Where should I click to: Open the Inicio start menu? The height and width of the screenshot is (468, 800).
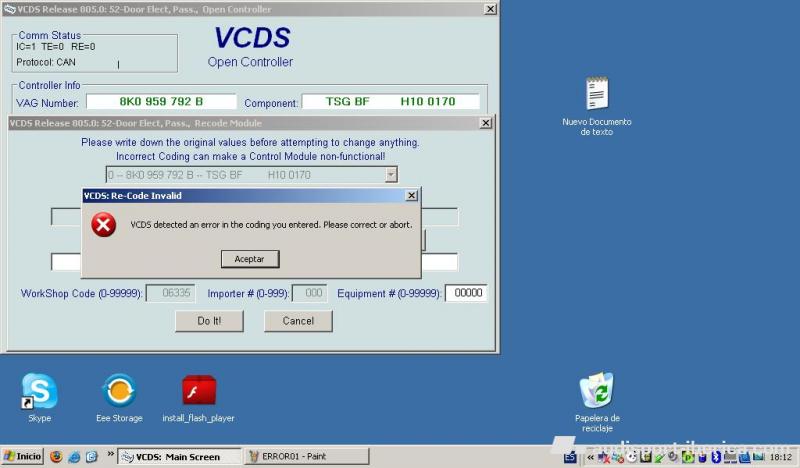point(22,457)
